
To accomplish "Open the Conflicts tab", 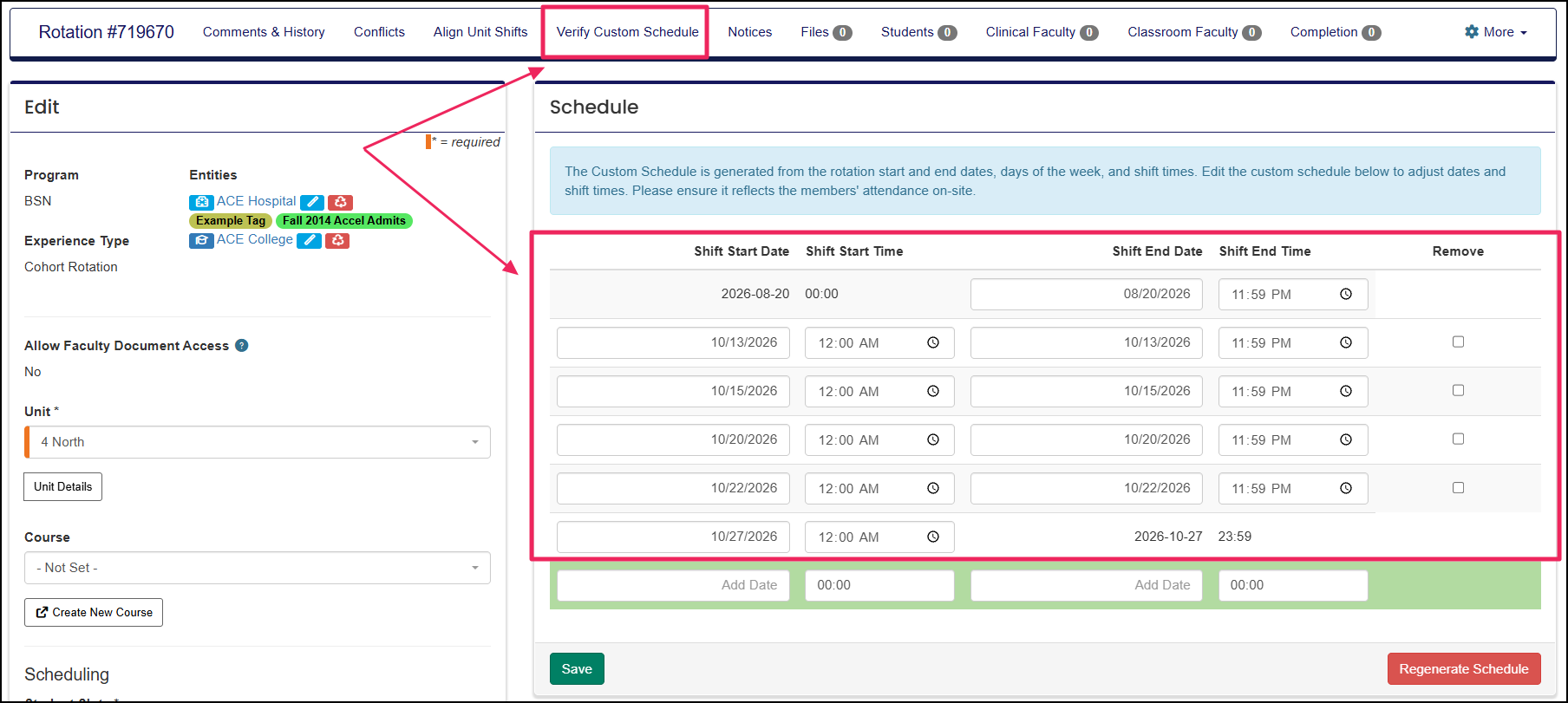I will [379, 32].
